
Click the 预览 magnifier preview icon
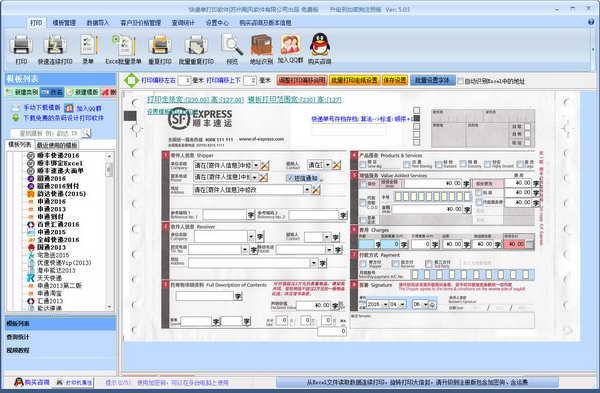232,45
